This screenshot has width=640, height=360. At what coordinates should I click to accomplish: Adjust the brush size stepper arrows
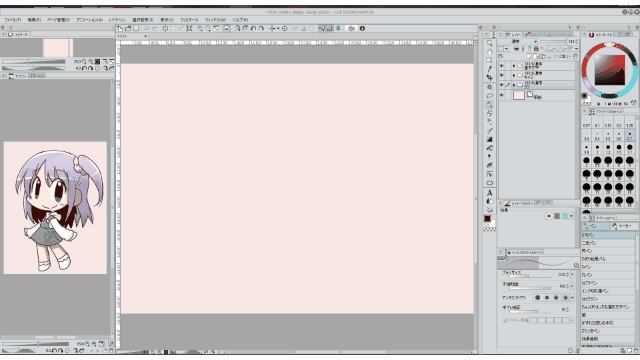[567, 275]
